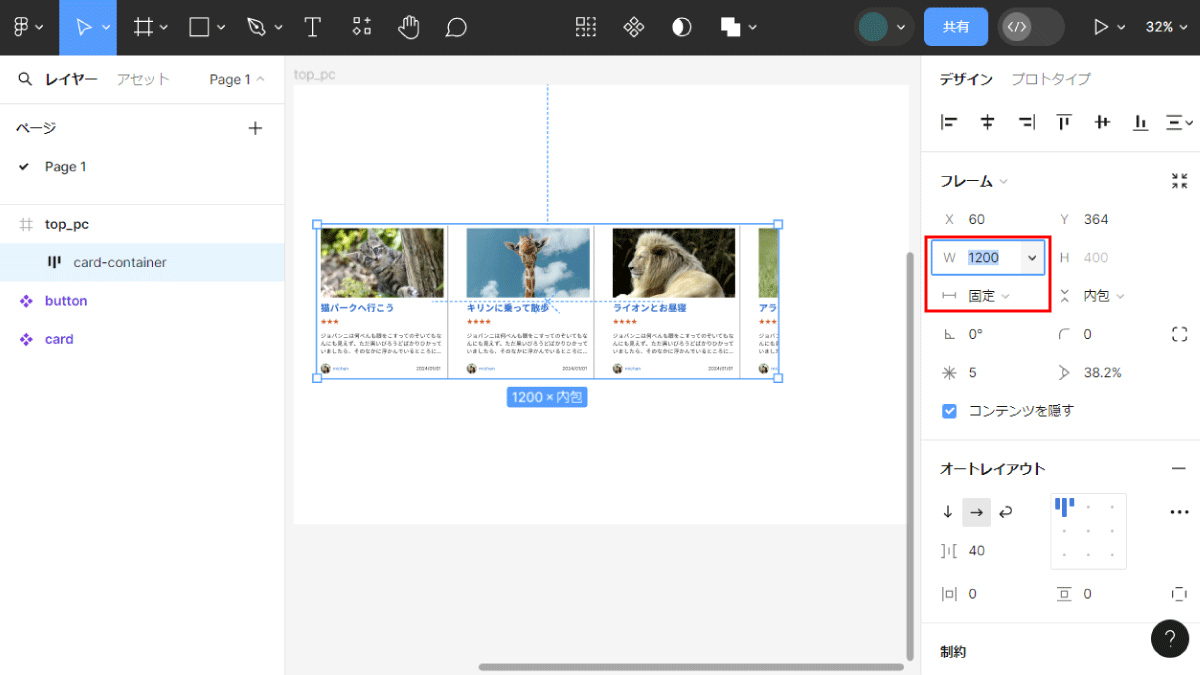Switch to the アセット tab
Viewport: 1200px width, 675px height.
[143, 79]
